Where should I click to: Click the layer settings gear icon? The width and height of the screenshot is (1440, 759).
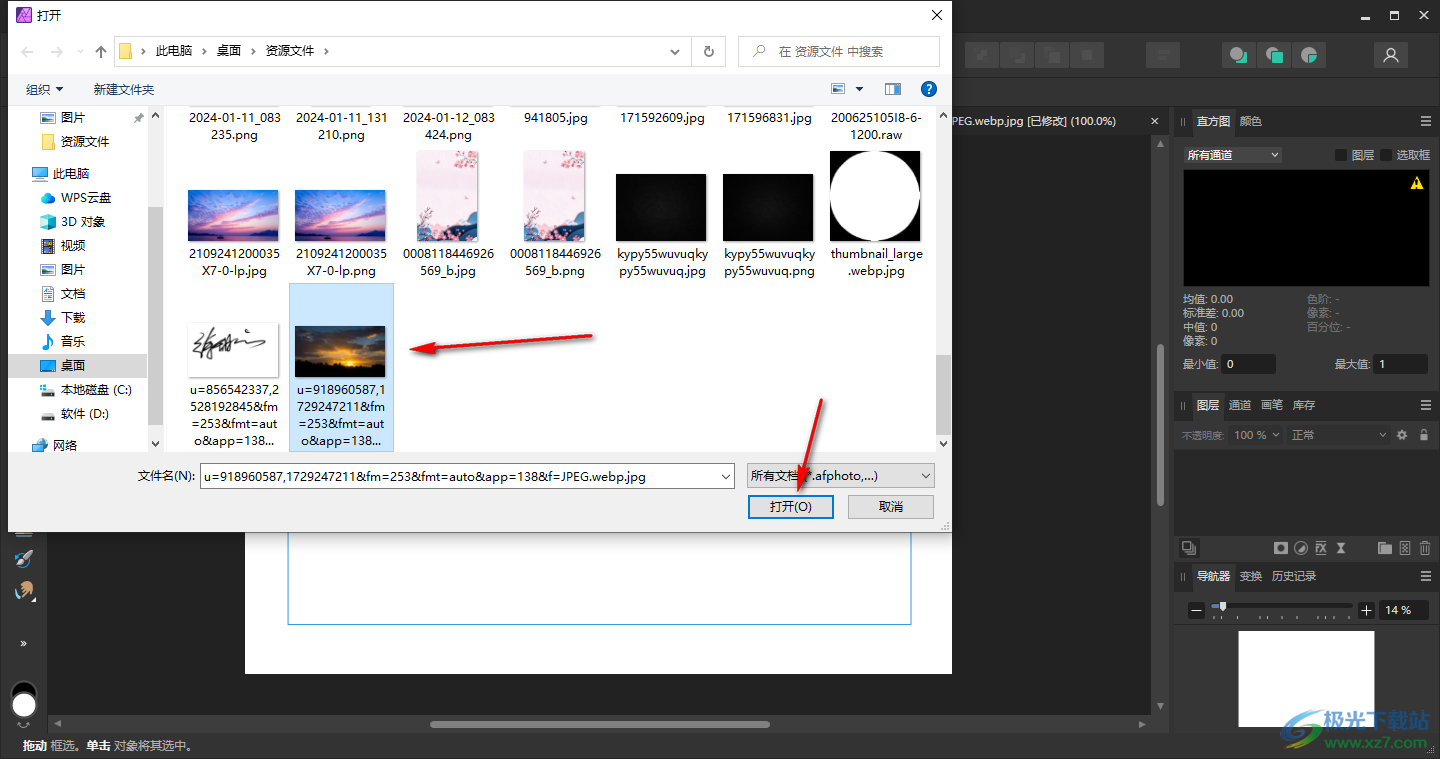[x=1402, y=435]
